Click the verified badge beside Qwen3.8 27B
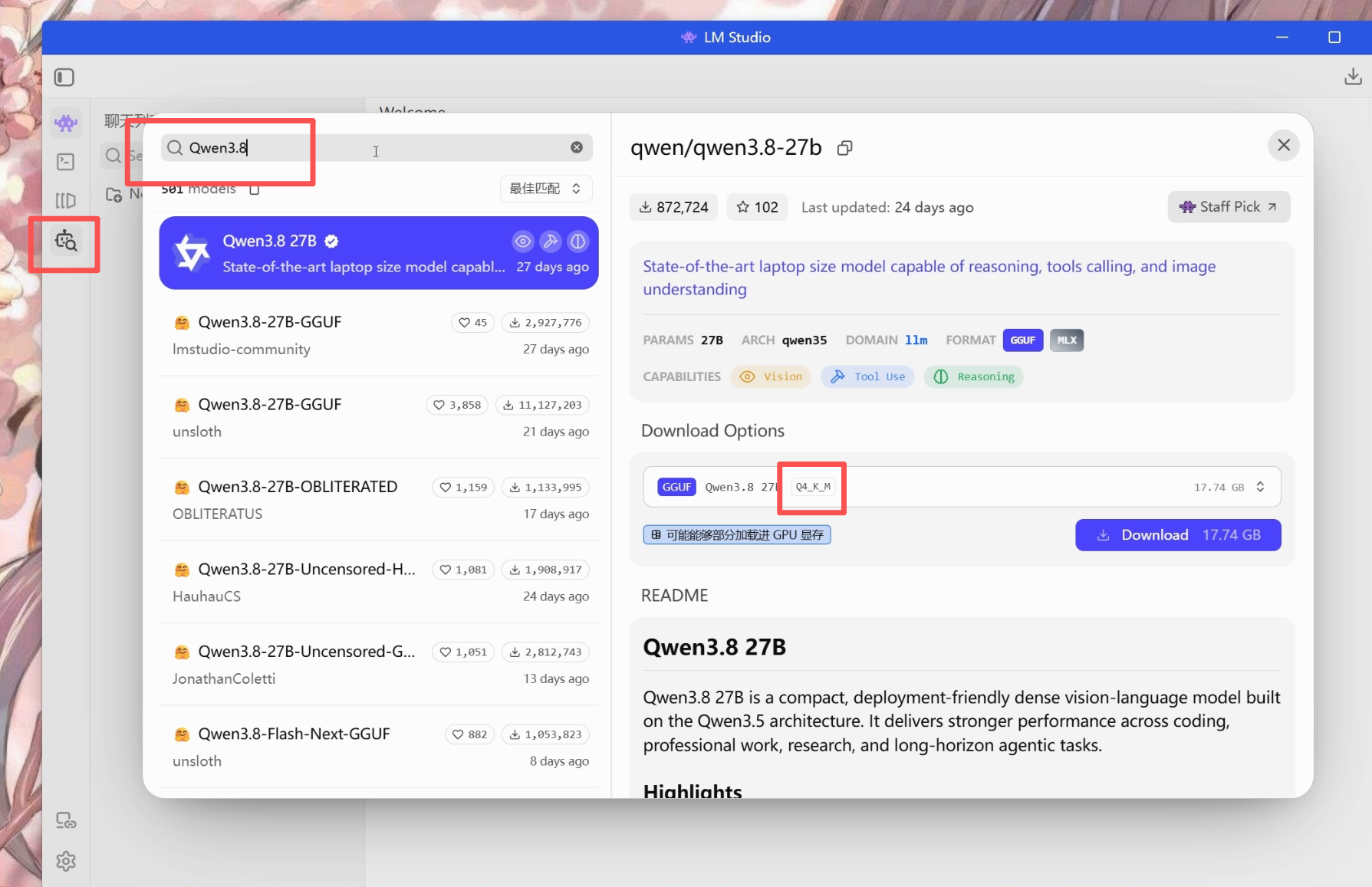The height and width of the screenshot is (887, 1372). click(331, 241)
